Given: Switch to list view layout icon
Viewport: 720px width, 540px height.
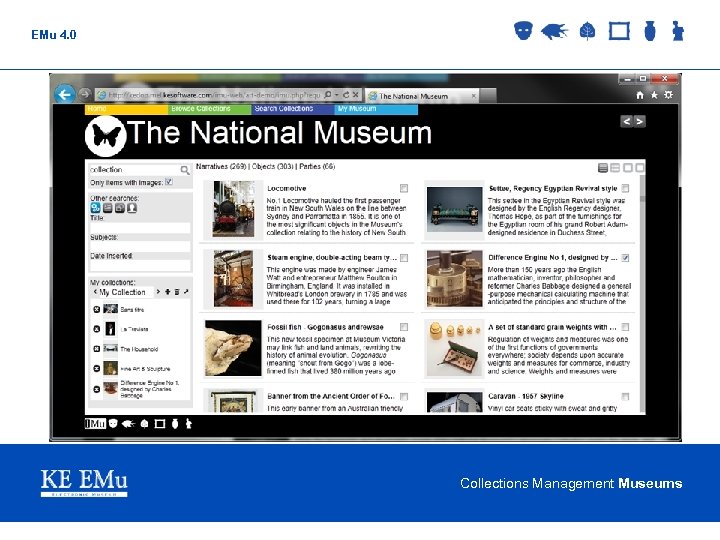Looking at the screenshot, I should pyautogui.click(x=603, y=168).
